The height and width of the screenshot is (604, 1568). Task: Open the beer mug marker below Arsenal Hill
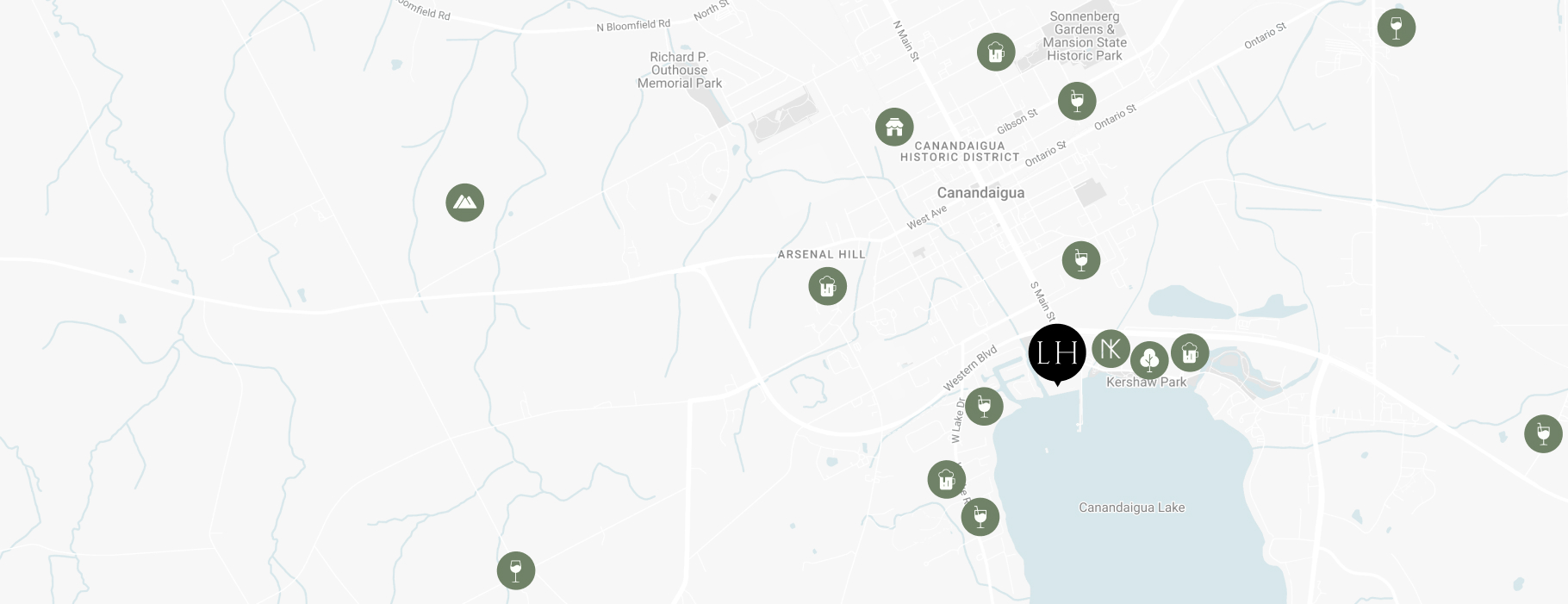click(828, 286)
